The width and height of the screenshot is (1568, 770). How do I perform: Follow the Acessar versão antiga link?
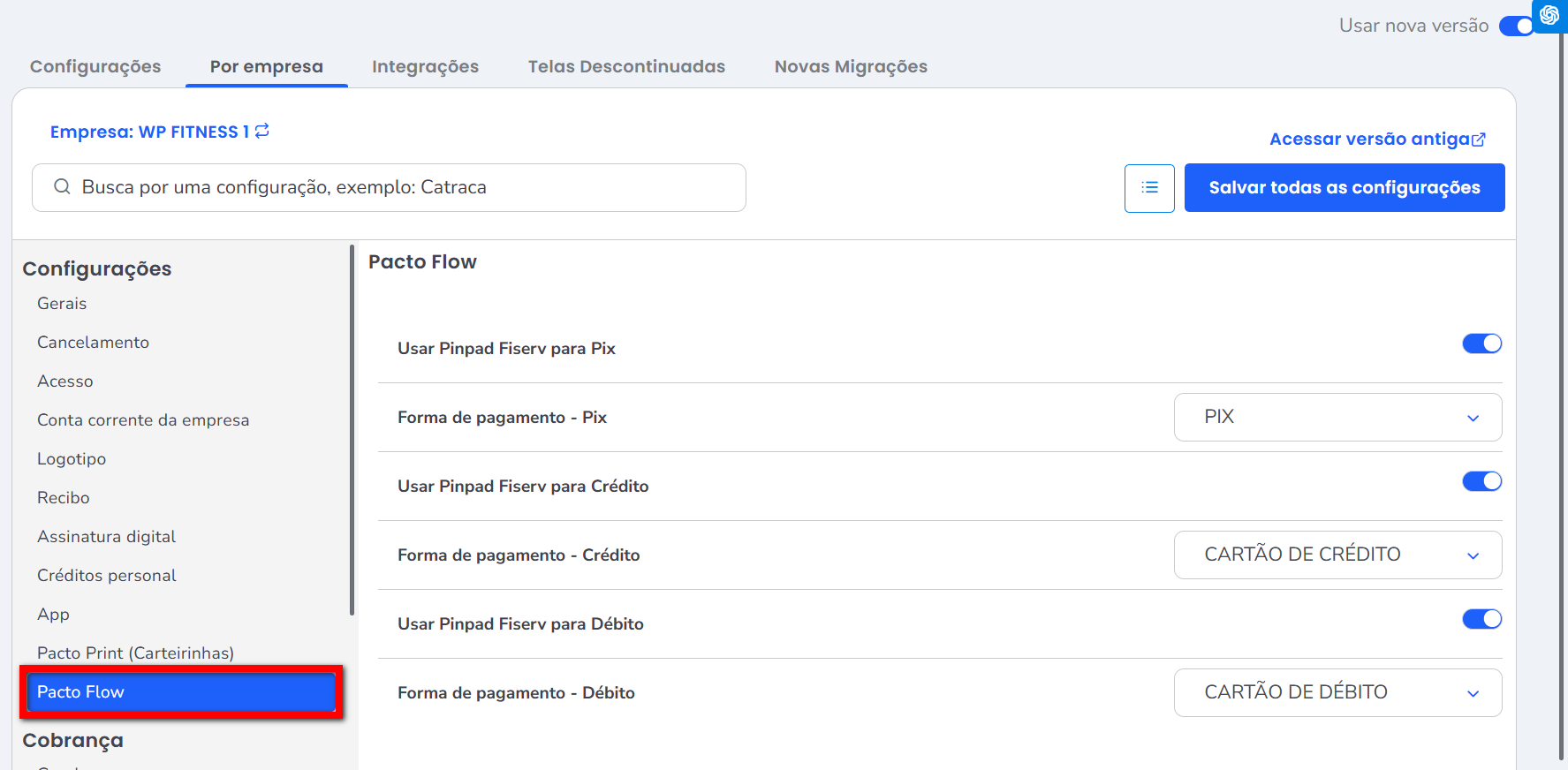tap(1369, 140)
